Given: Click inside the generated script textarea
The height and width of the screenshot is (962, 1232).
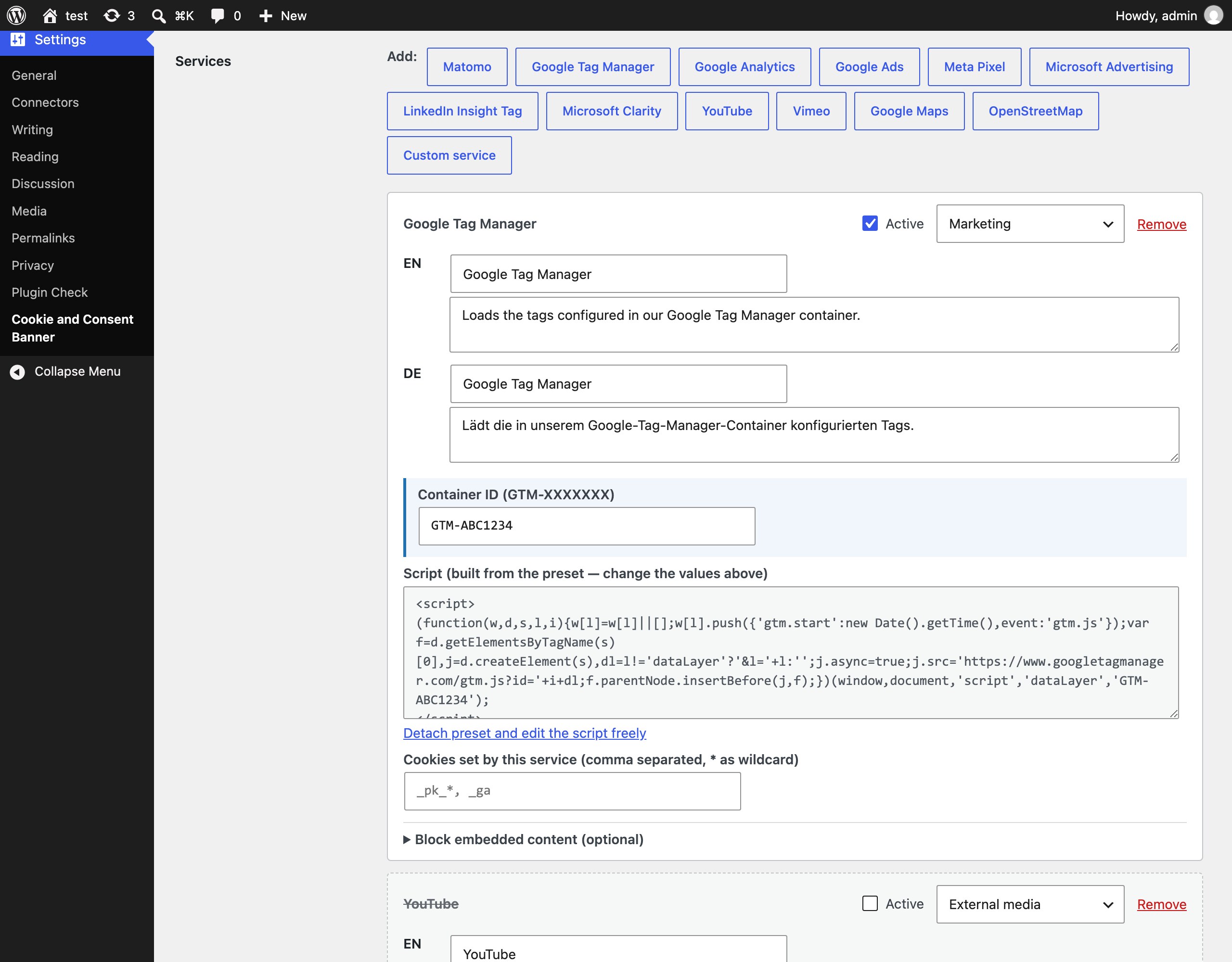Looking at the screenshot, I should coord(791,652).
